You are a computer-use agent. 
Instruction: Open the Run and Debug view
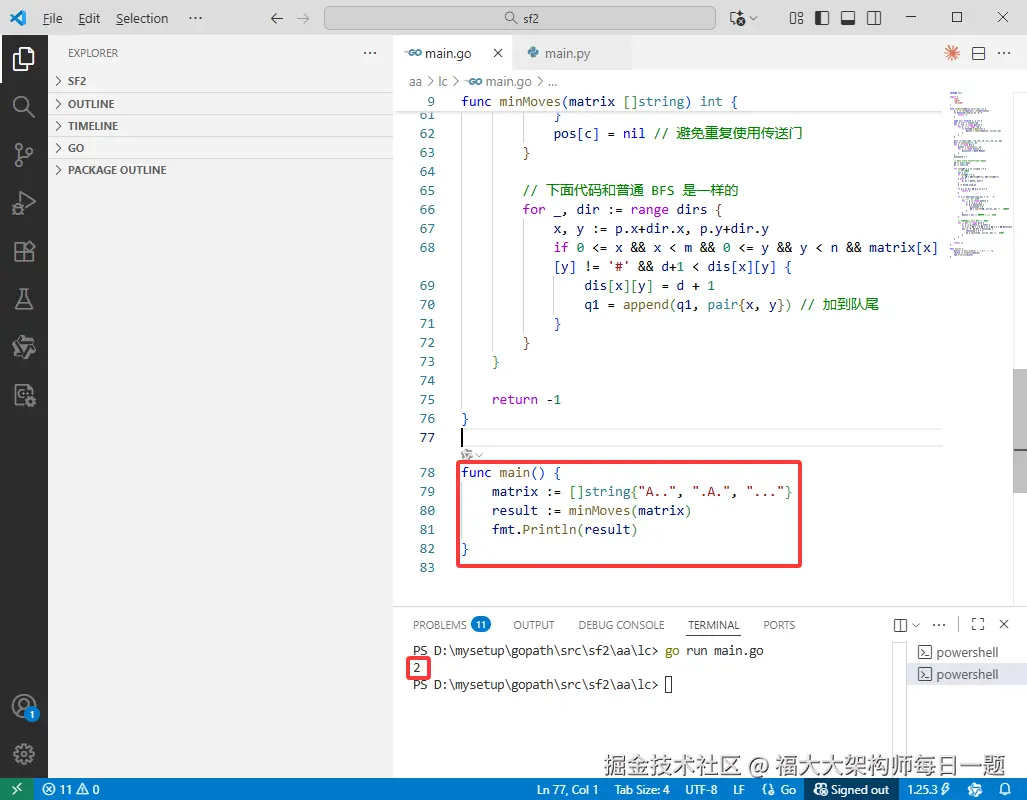(x=24, y=203)
